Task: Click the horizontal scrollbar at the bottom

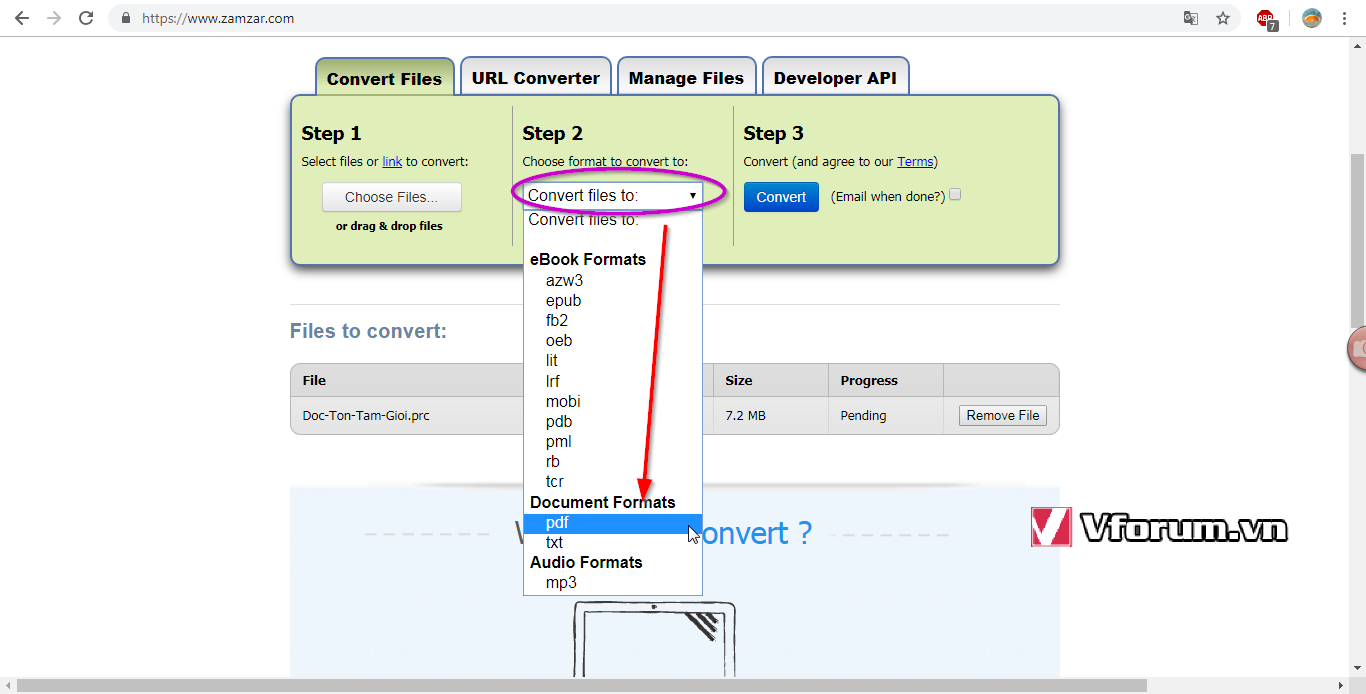Action: point(582,686)
